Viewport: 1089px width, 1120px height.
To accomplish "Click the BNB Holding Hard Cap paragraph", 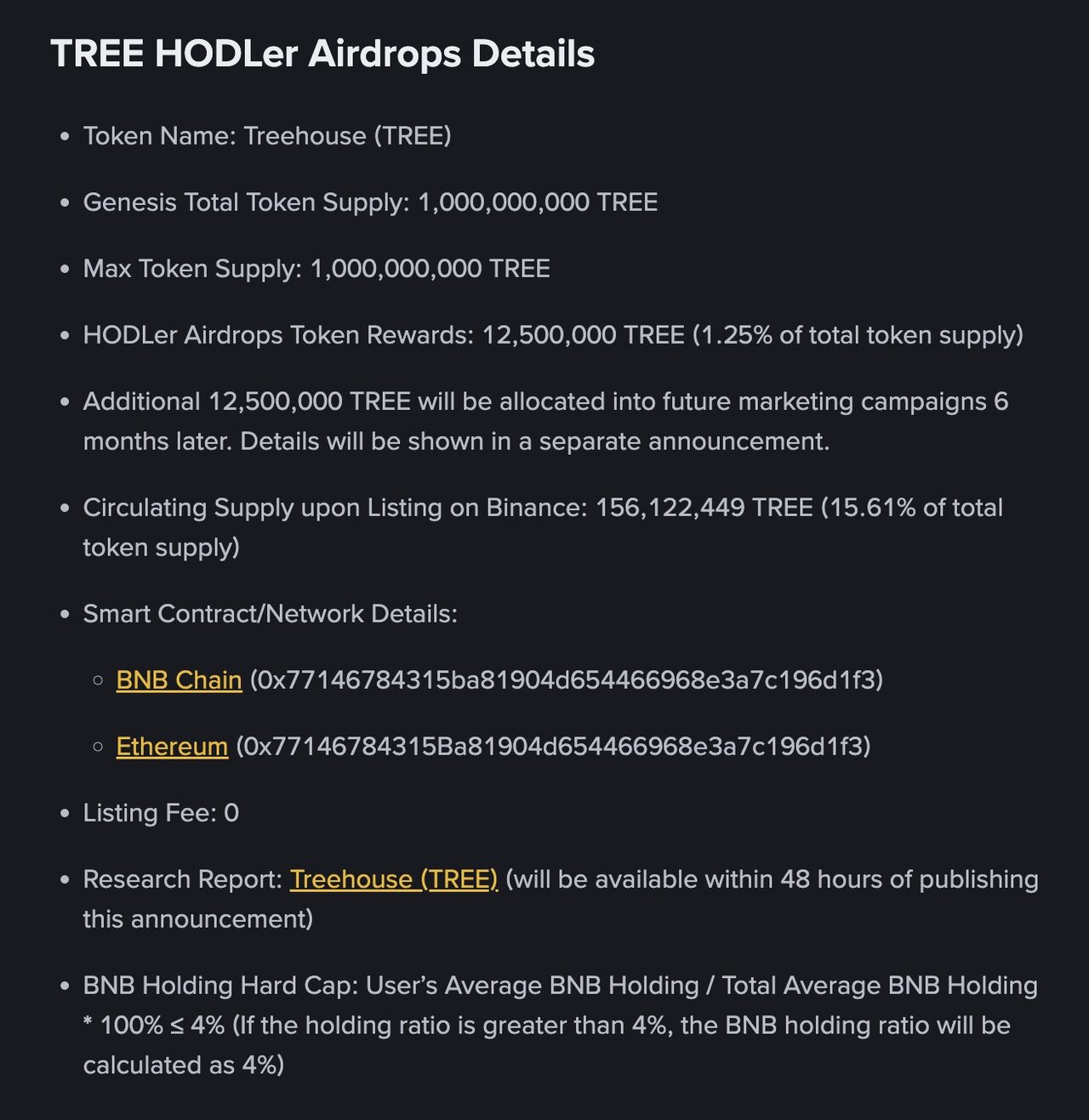I will coord(560,1025).
